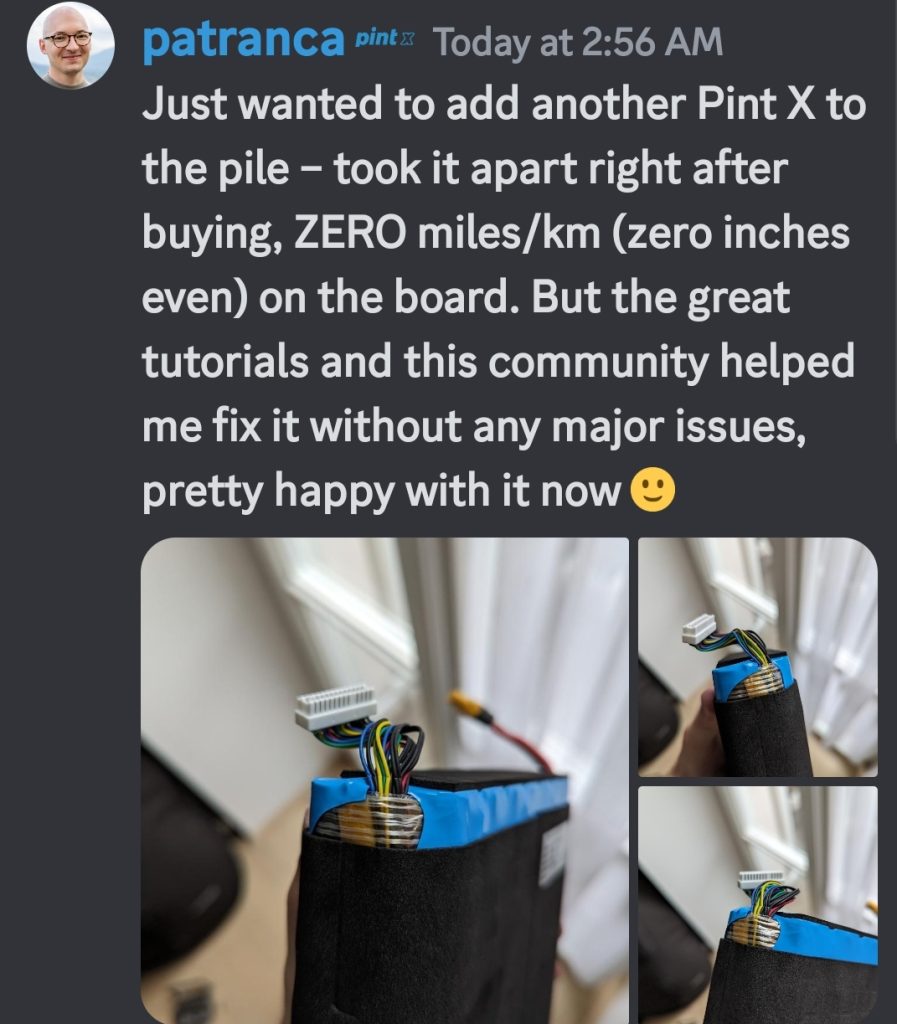Click the white connector in large photo
Image resolution: width=897 pixels, height=1024 pixels.
[x=336, y=707]
